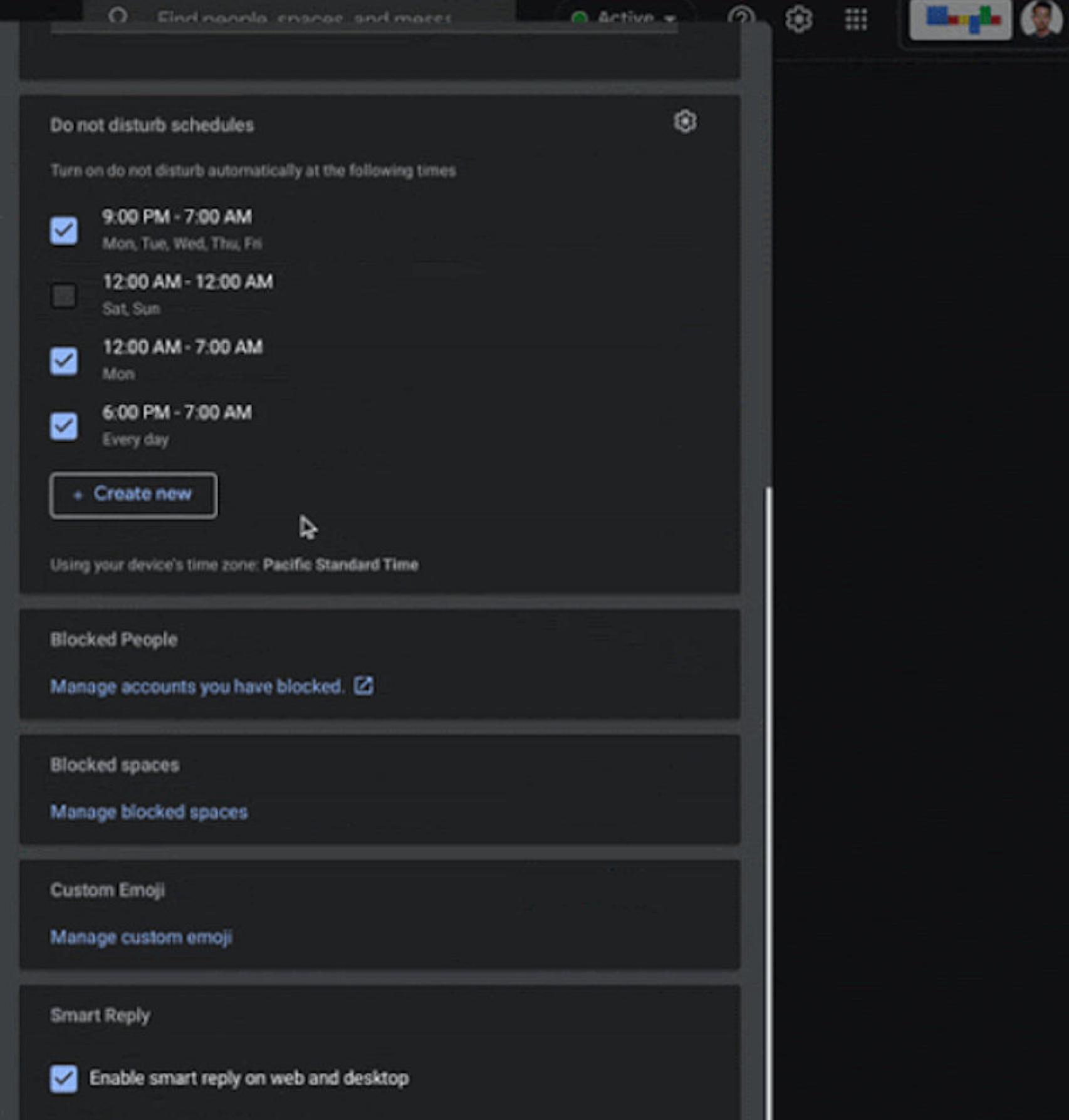Open Manage blocked spaces
This screenshot has width=1069, height=1120.
click(149, 811)
